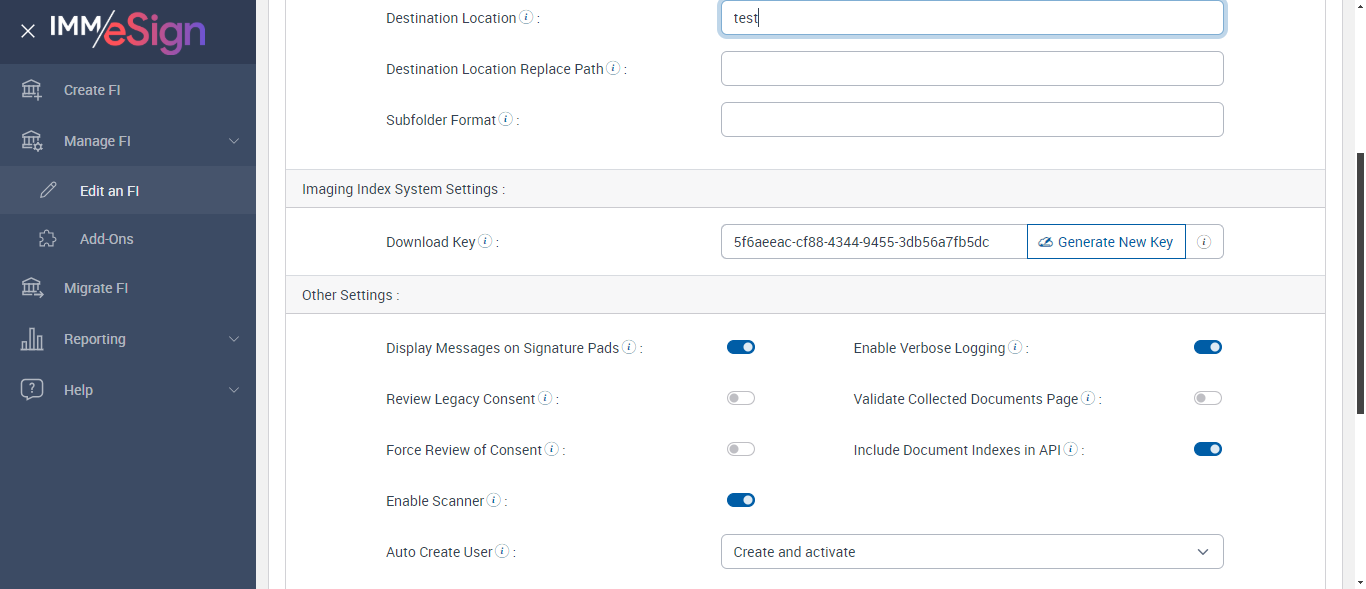Image resolution: width=1366 pixels, height=589 pixels.
Task: Click the info icon right of Generate New Key
Action: [x=1204, y=242]
